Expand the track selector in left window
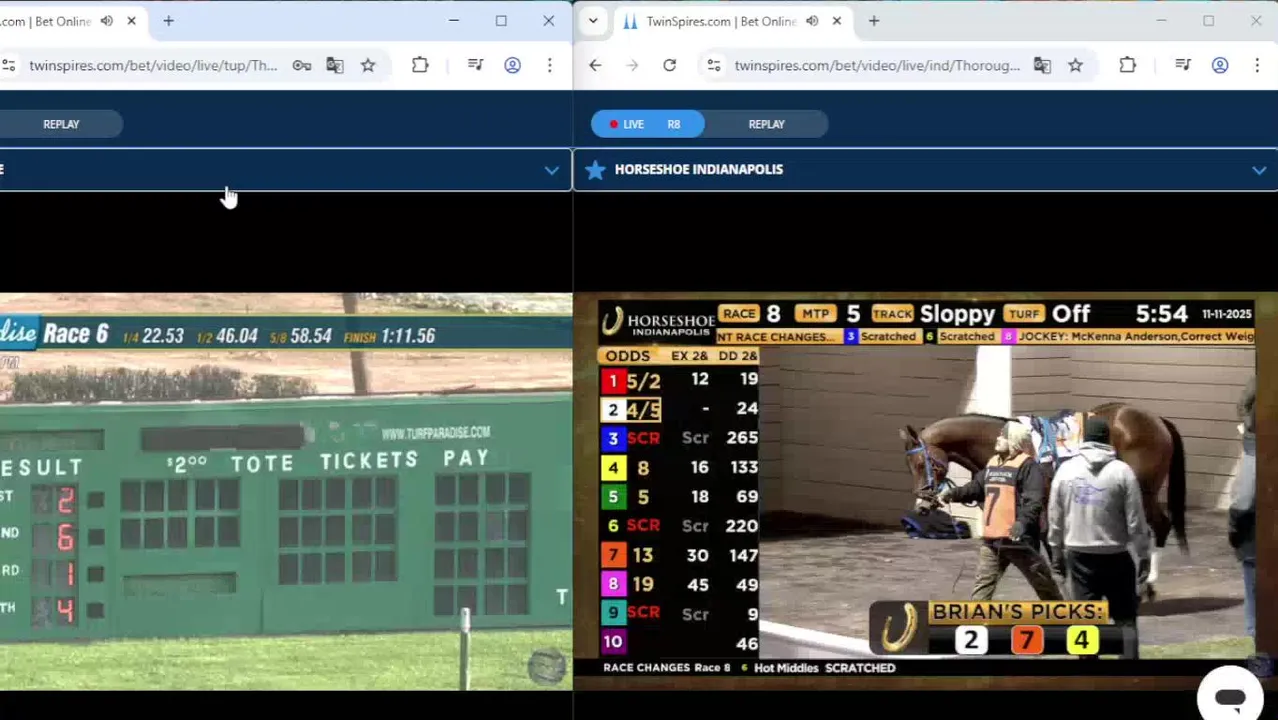 [551, 170]
